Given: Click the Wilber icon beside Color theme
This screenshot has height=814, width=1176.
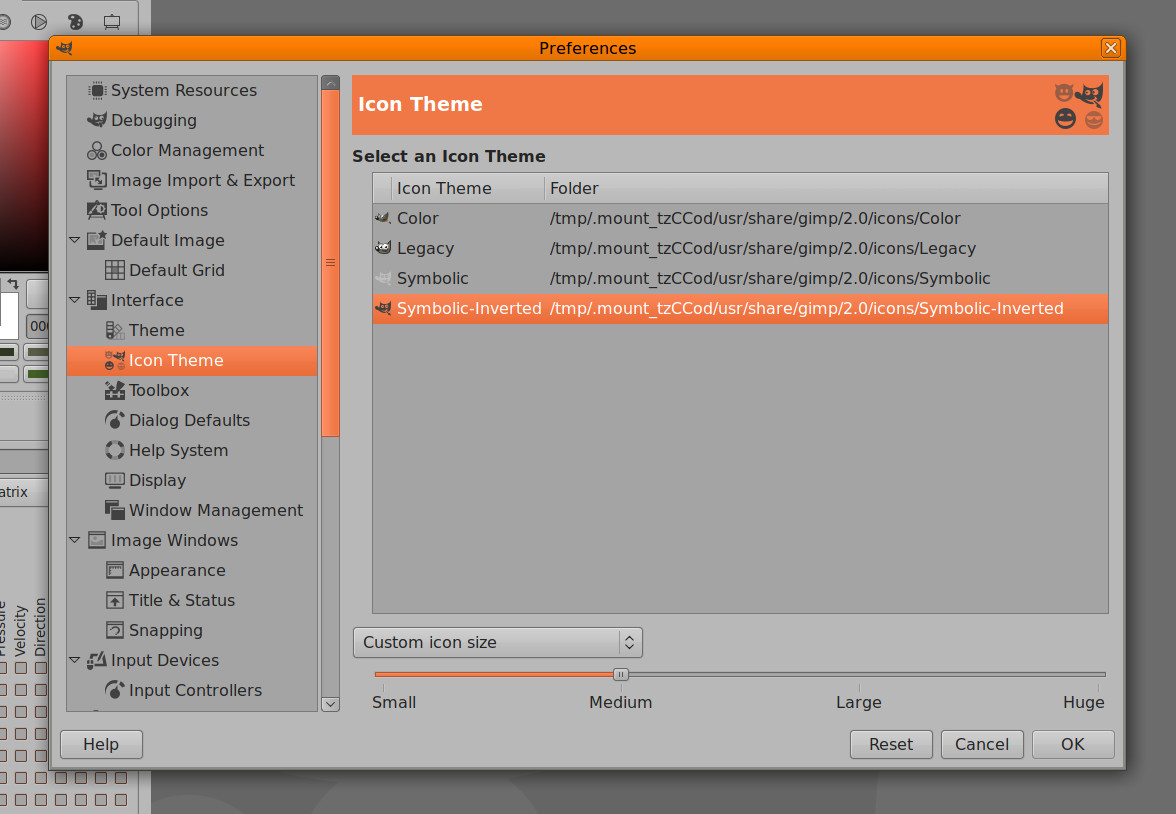Looking at the screenshot, I should coord(383,218).
